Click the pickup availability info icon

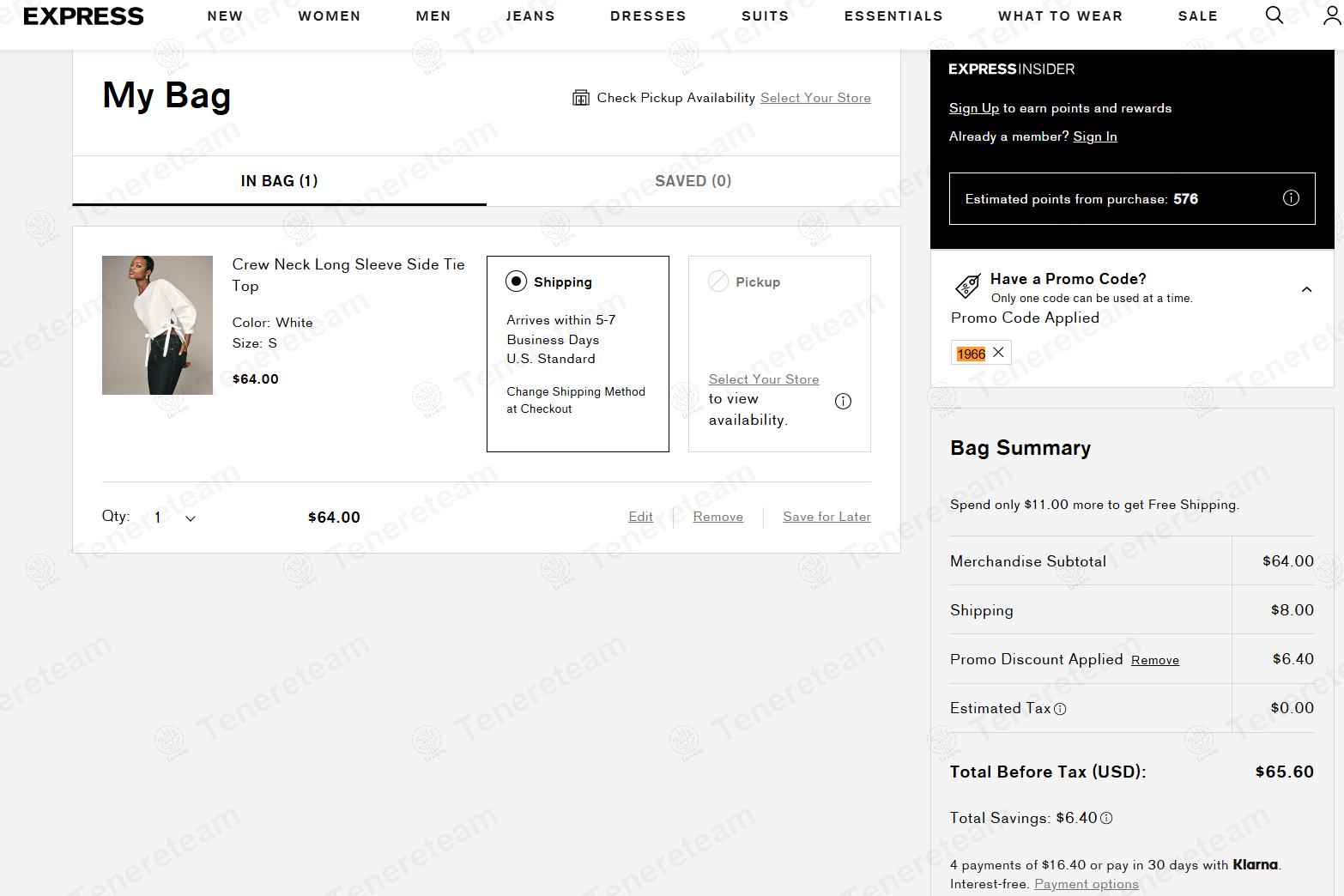[x=843, y=401]
